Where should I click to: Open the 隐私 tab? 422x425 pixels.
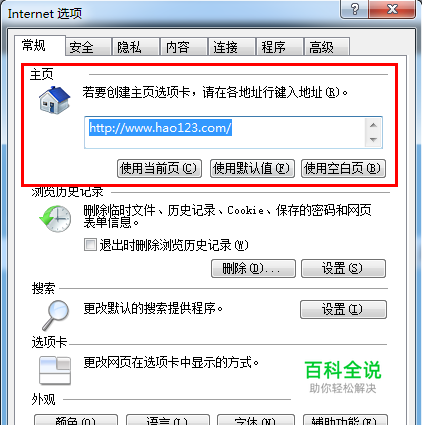pyautogui.click(x=136, y=47)
